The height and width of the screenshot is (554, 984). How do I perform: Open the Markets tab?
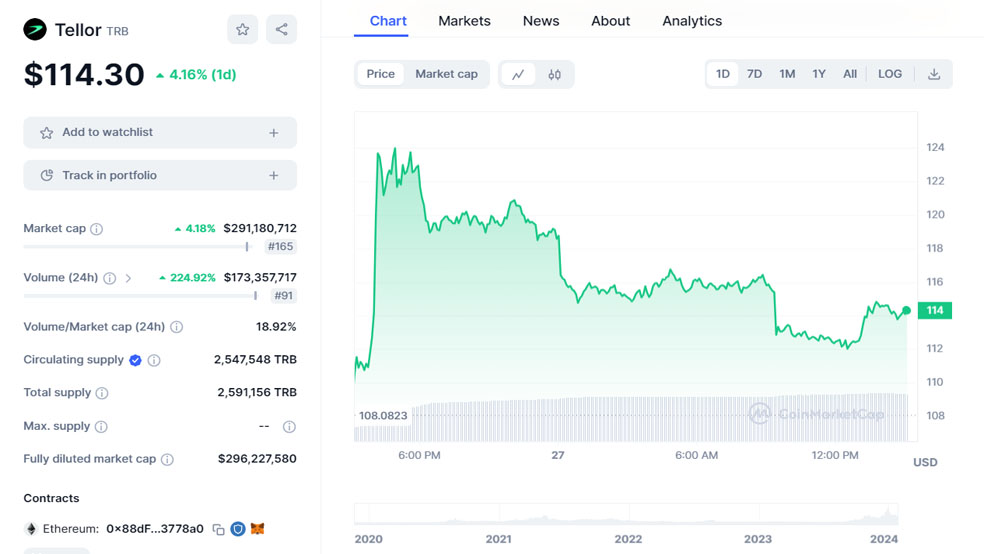(464, 21)
